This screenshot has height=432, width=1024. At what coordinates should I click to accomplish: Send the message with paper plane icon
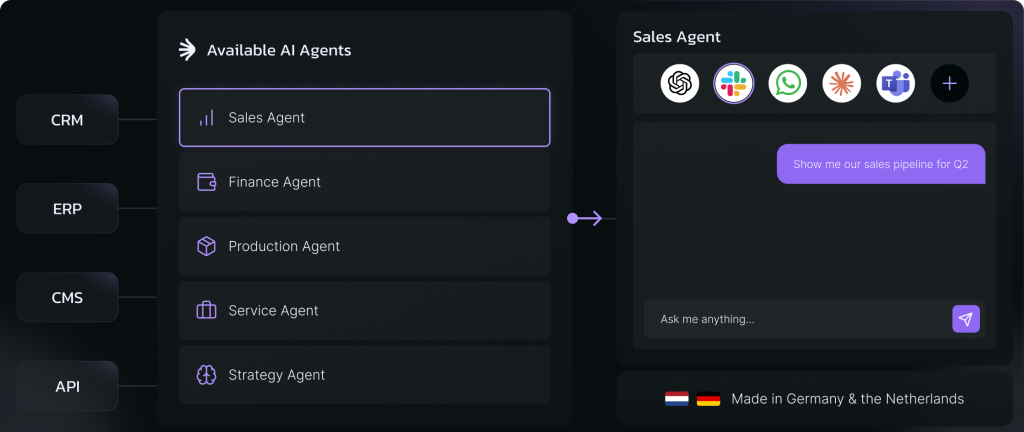tap(966, 319)
